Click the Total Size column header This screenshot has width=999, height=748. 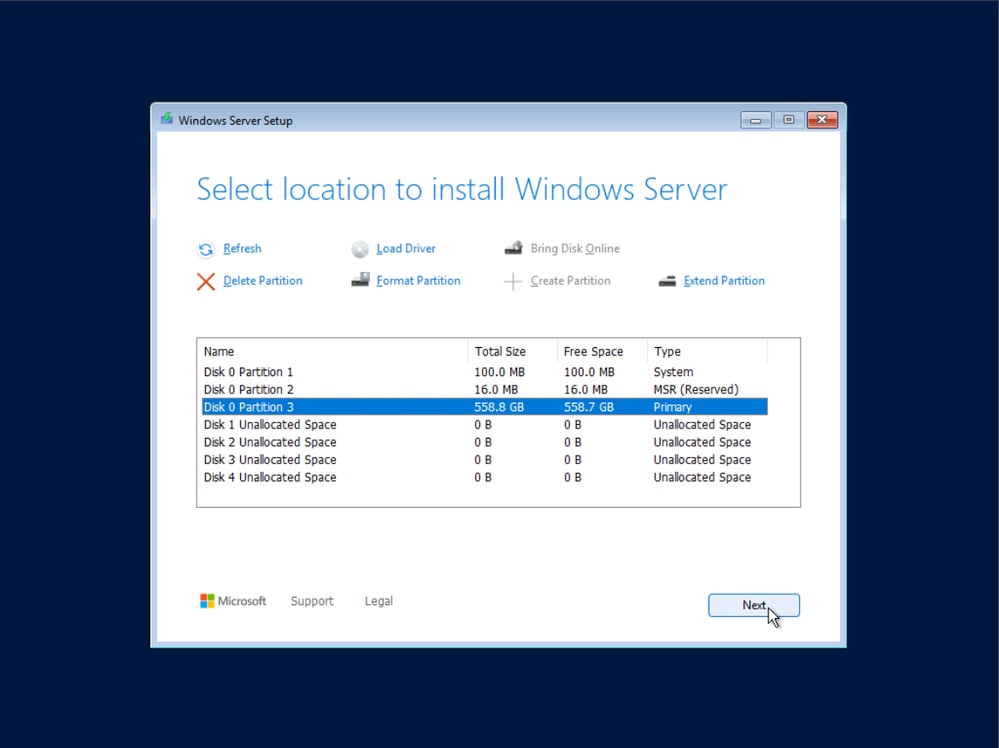click(500, 351)
